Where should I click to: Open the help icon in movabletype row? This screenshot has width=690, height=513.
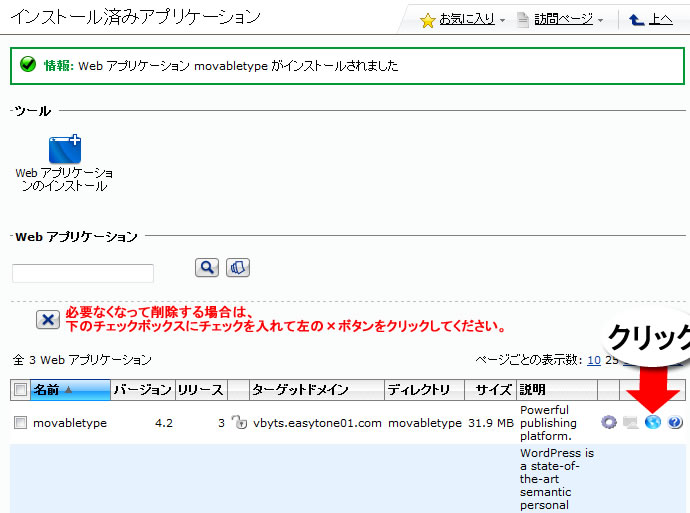pos(675,423)
